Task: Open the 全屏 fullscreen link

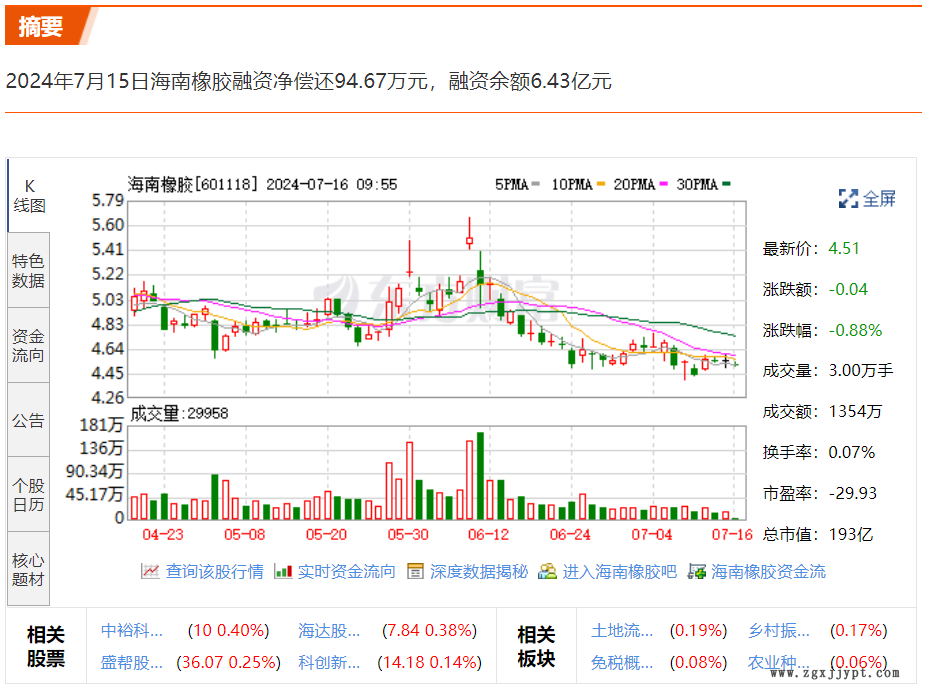Action: (879, 199)
